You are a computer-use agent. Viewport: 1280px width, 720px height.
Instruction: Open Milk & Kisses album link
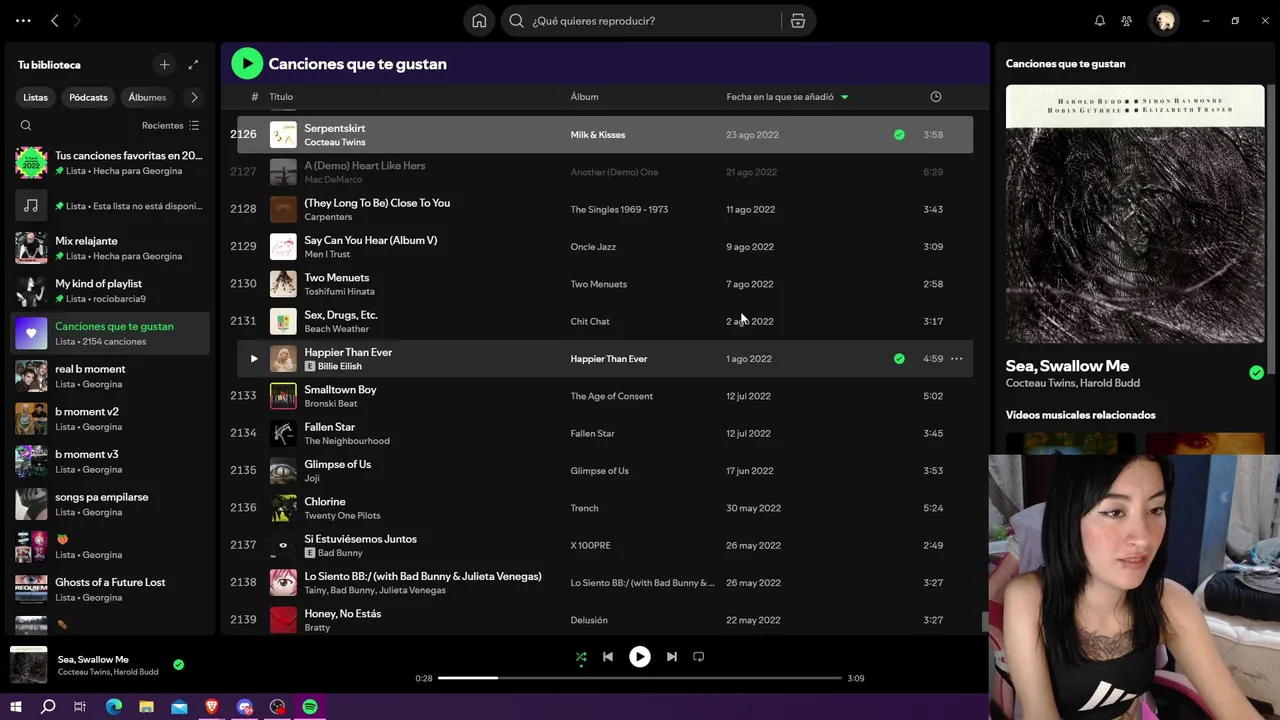(598, 135)
